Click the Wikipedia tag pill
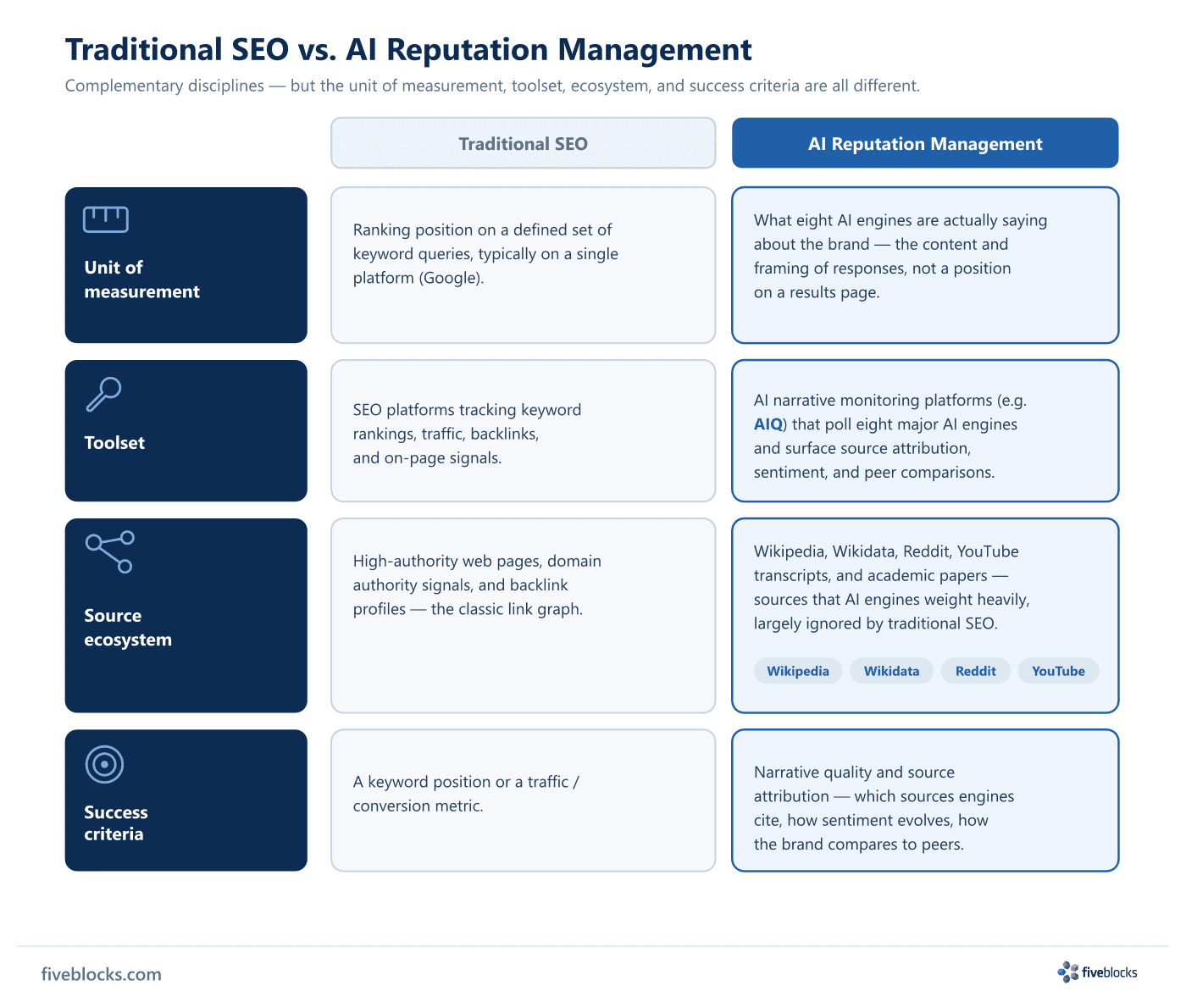This screenshot has height=1008, width=1186. click(x=798, y=671)
